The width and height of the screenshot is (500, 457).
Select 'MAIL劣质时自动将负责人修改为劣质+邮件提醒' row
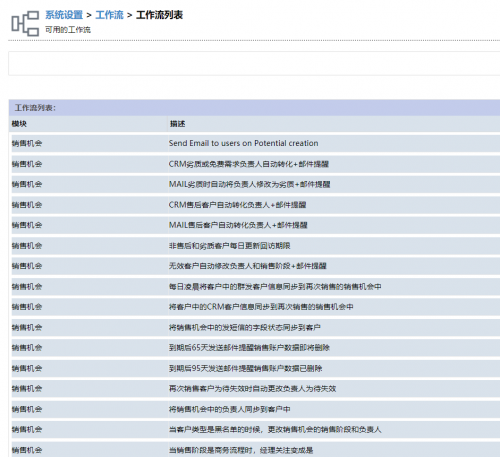(256, 184)
